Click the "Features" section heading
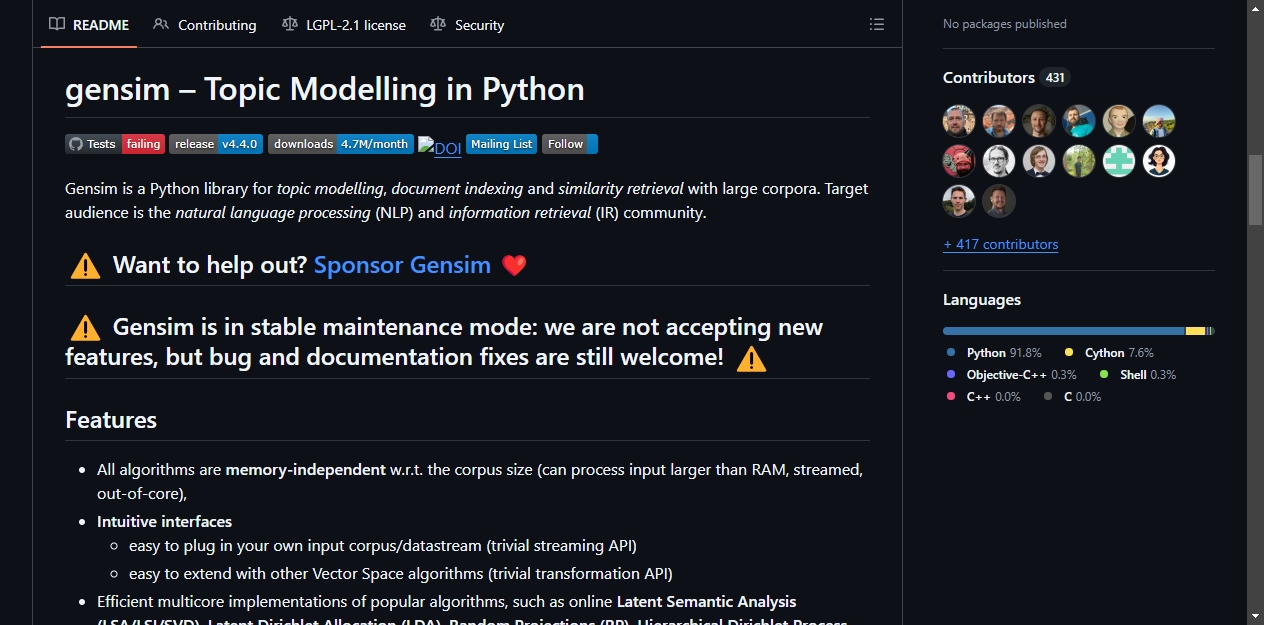This screenshot has height=625, width=1264. coord(111,420)
